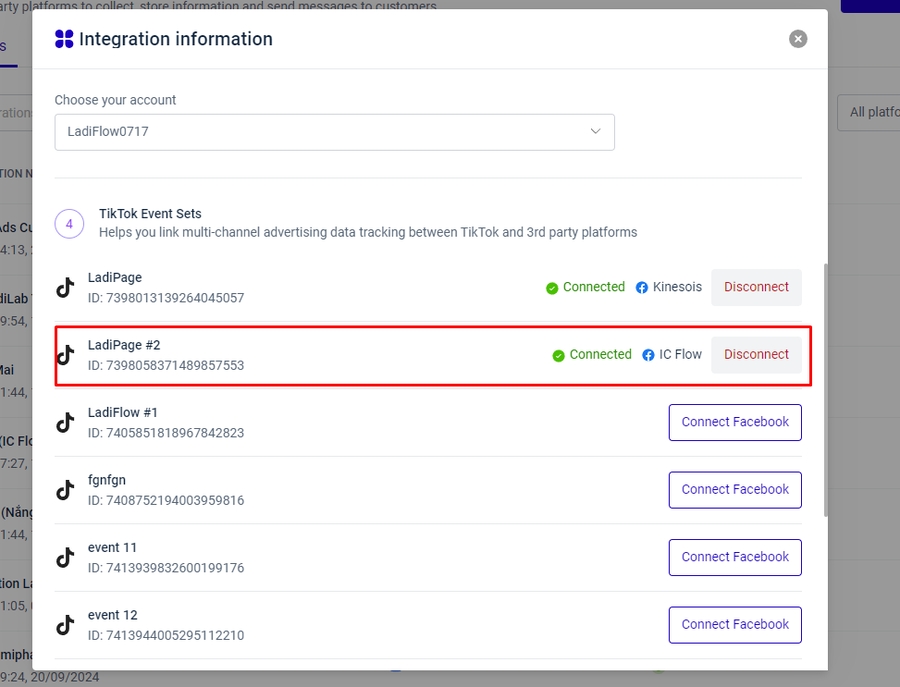Connect Facebook for event 11
Viewport: 900px width, 687px height.
click(735, 557)
